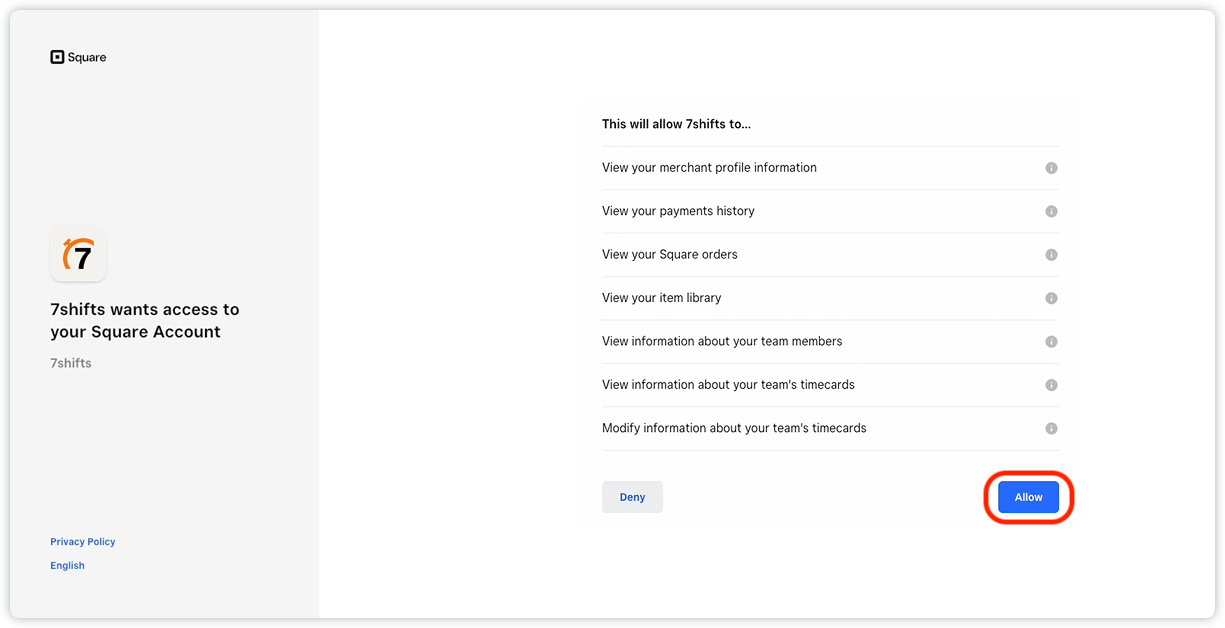Click the 7shifts app icon
This screenshot has height=628, width=1225.
[78, 255]
